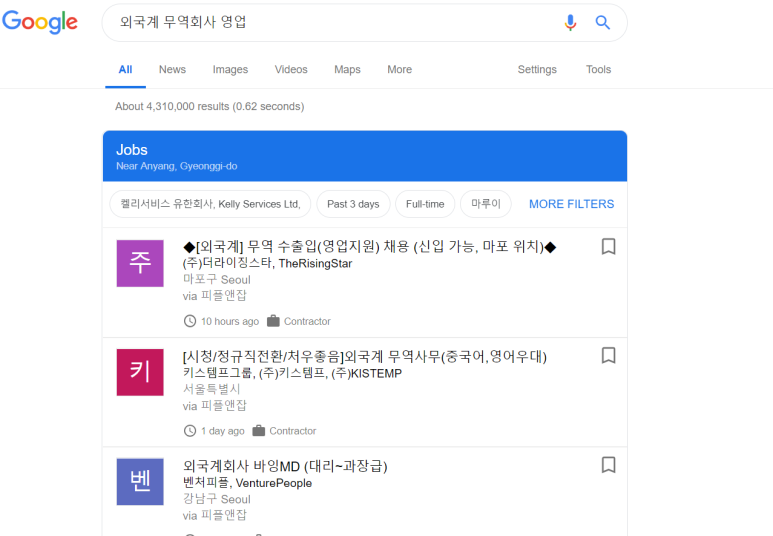Apply the 마루이 filter chip
Image resolution: width=773 pixels, height=536 pixels.
point(486,204)
